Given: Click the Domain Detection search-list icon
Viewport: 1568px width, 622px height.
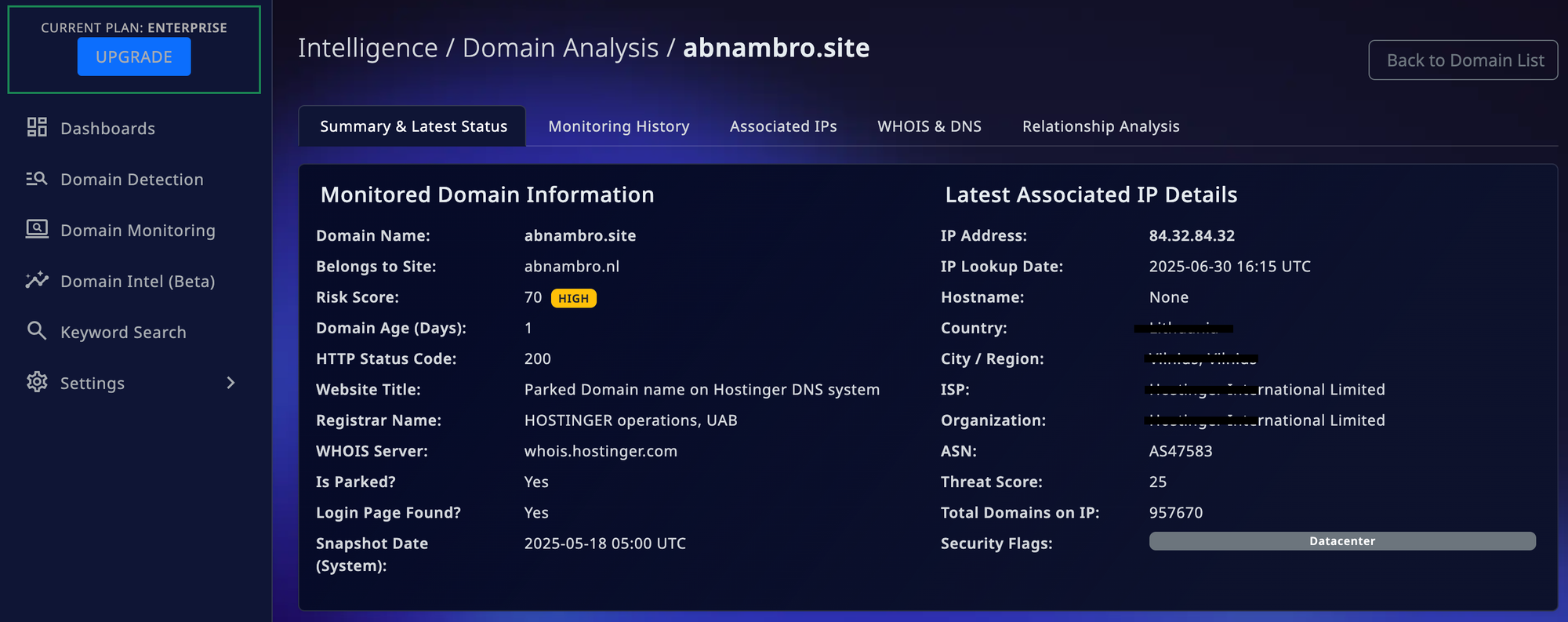Looking at the screenshot, I should [37, 179].
